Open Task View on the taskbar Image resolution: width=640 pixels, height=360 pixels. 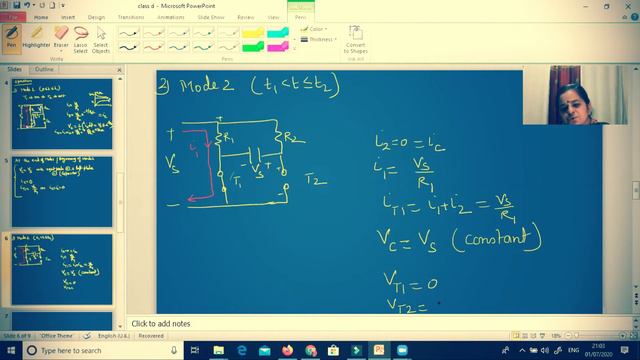tap(195, 350)
